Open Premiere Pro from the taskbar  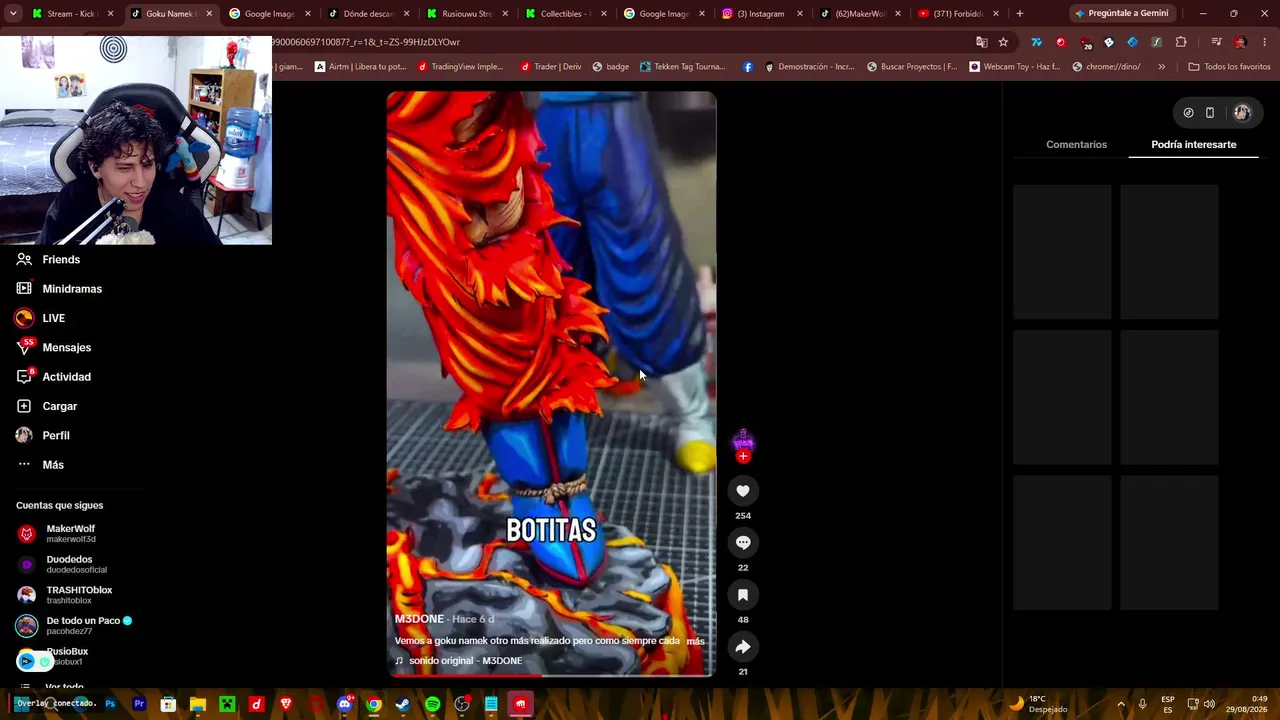click(x=139, y=704)
